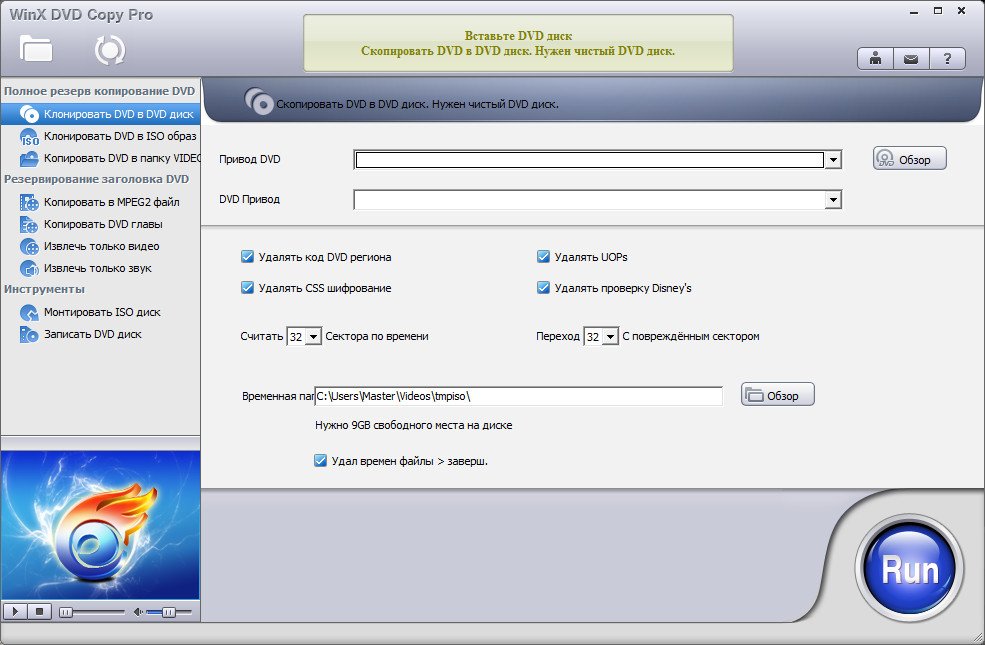Toggle Удалять UOPs checkbox
This screenshot has height=645, width=985.
point(543,257)
